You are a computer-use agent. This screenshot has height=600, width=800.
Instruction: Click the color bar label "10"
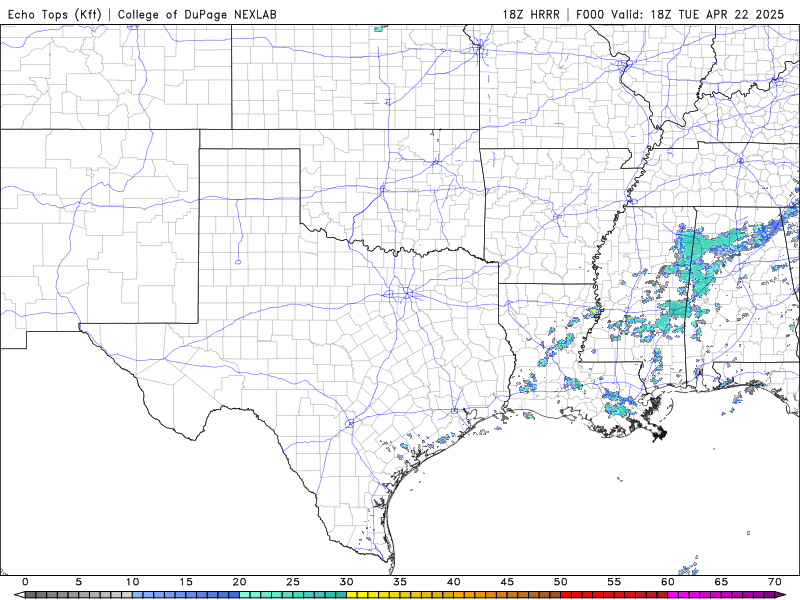tap(133, 582)
